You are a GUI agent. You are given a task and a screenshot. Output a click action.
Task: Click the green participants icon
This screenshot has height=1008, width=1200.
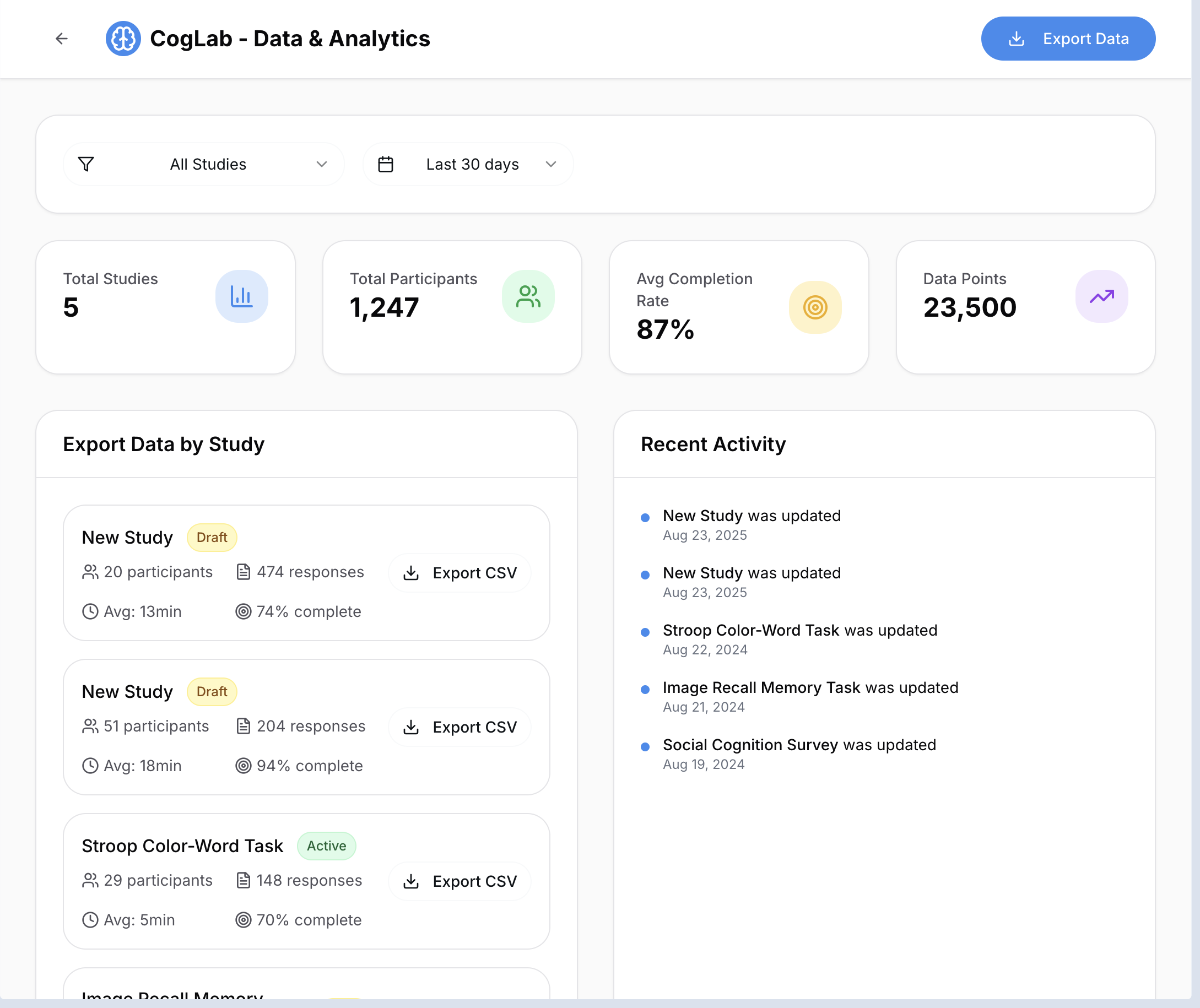[527, 296]
